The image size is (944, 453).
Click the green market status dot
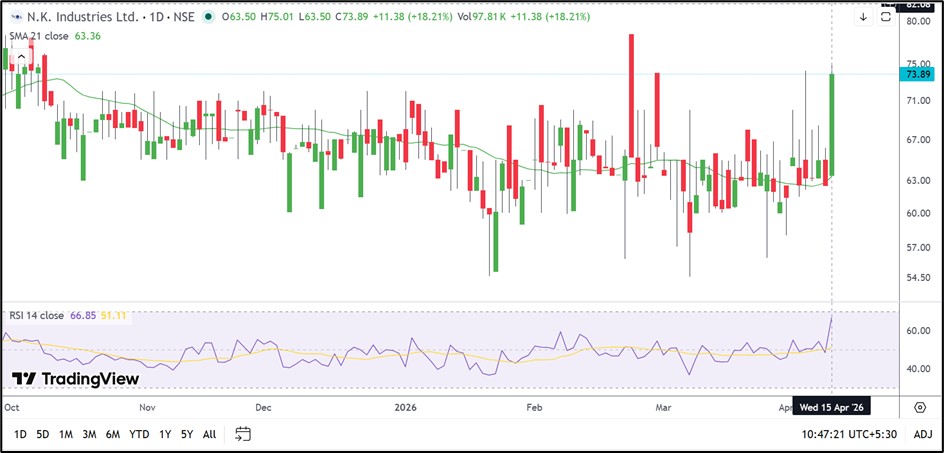pos(207,17)
